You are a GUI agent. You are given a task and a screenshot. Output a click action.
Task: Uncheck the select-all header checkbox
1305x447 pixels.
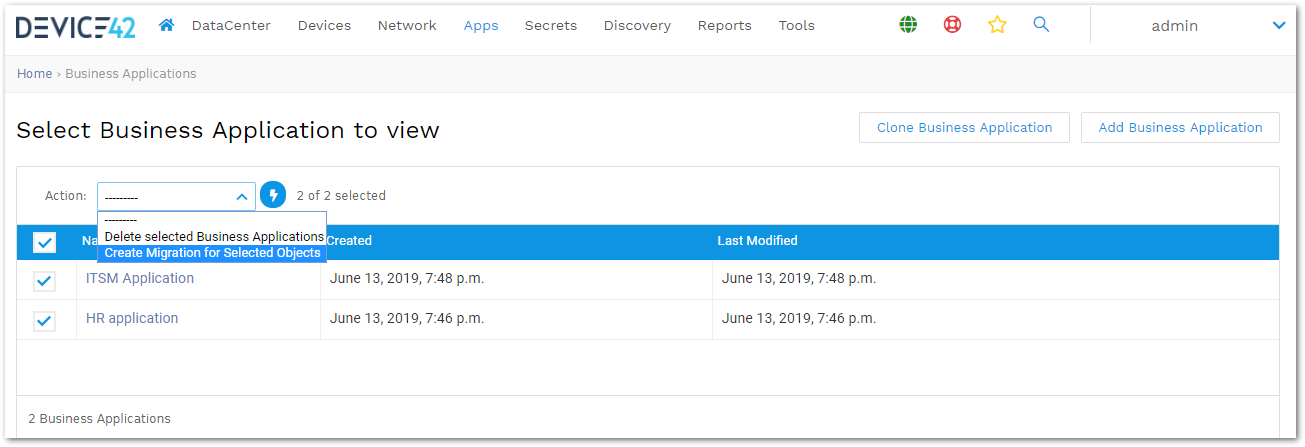pos(44,242)
